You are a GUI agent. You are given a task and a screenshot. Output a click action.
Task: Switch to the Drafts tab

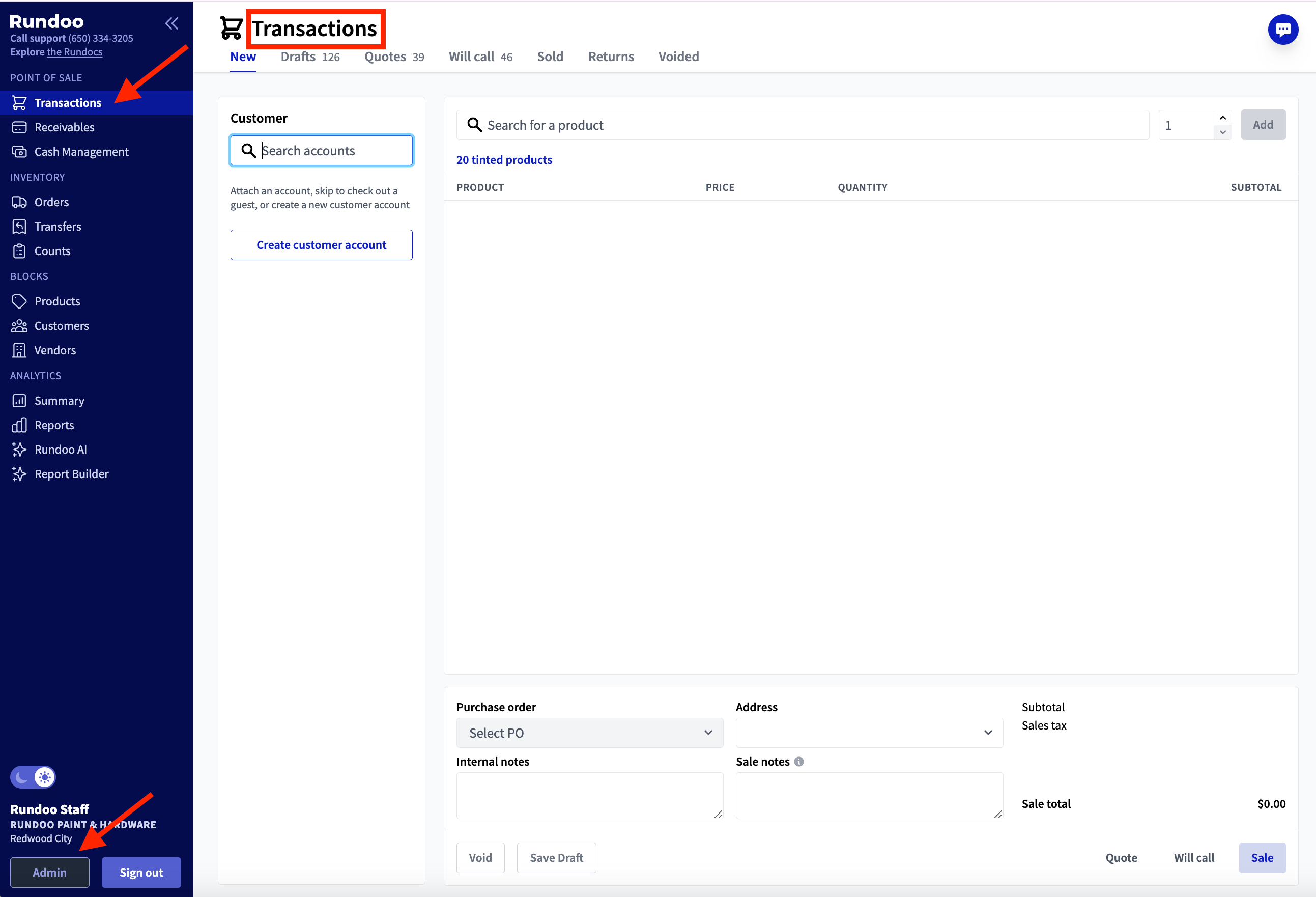[x=310, y=57]
